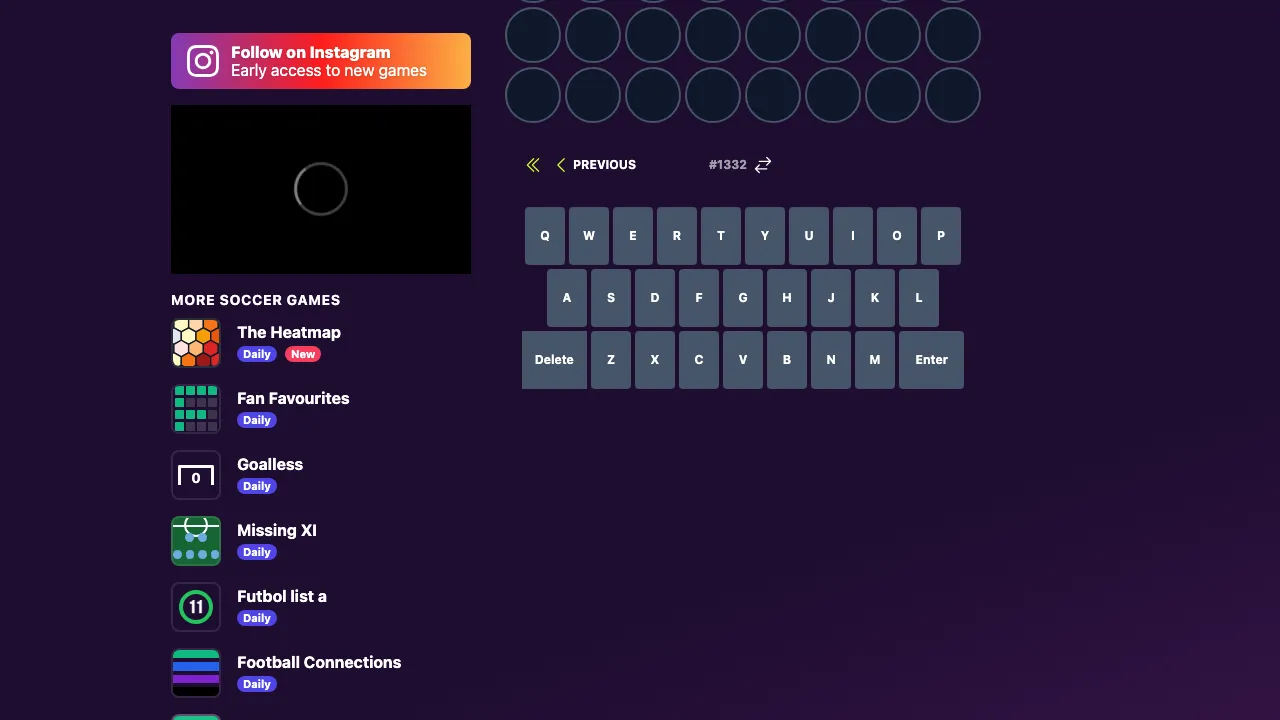Open the Missing XI link
The width and height of the screenshot is (1280, 720).
pyautogui.click(x=277, y=530)
